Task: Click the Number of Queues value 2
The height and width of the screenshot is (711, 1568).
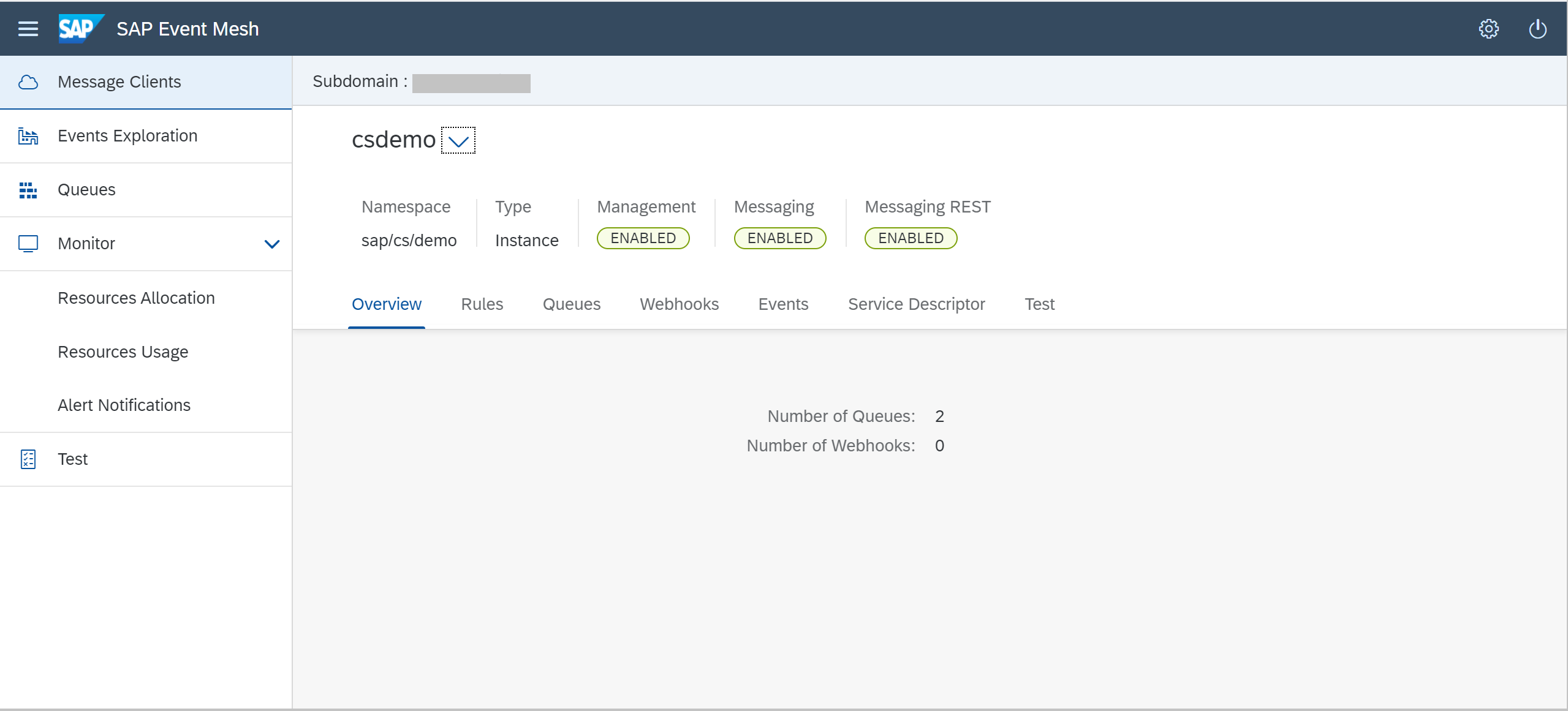Action: click(x=940, y=417)
